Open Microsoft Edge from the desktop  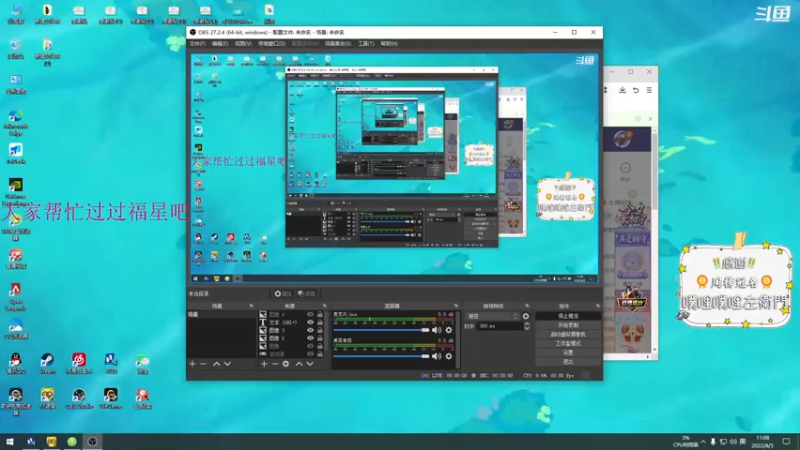[15, 122]
